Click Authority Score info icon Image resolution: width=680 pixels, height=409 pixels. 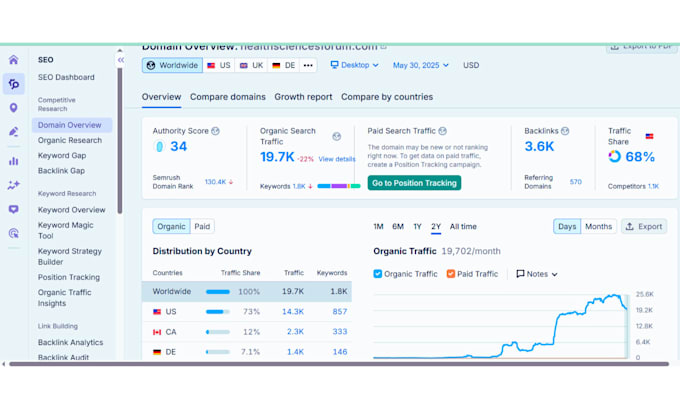click(215, 131)
